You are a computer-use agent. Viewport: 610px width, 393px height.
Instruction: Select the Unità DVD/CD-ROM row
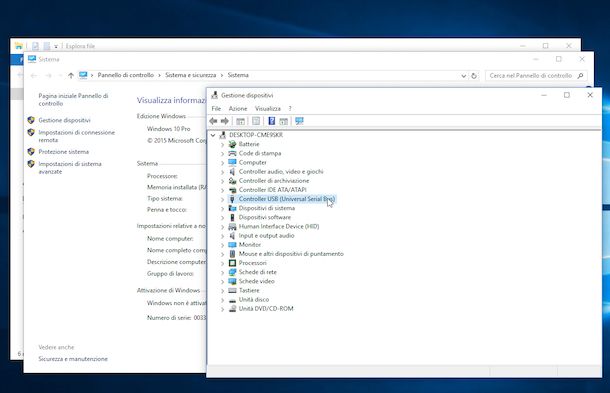pos(266,309)
